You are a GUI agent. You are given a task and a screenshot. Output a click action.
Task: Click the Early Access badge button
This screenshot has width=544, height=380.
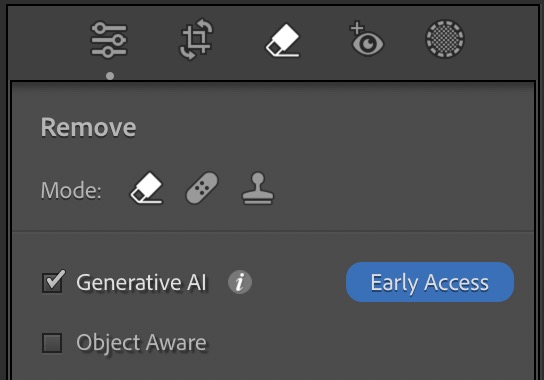point(430,282)
